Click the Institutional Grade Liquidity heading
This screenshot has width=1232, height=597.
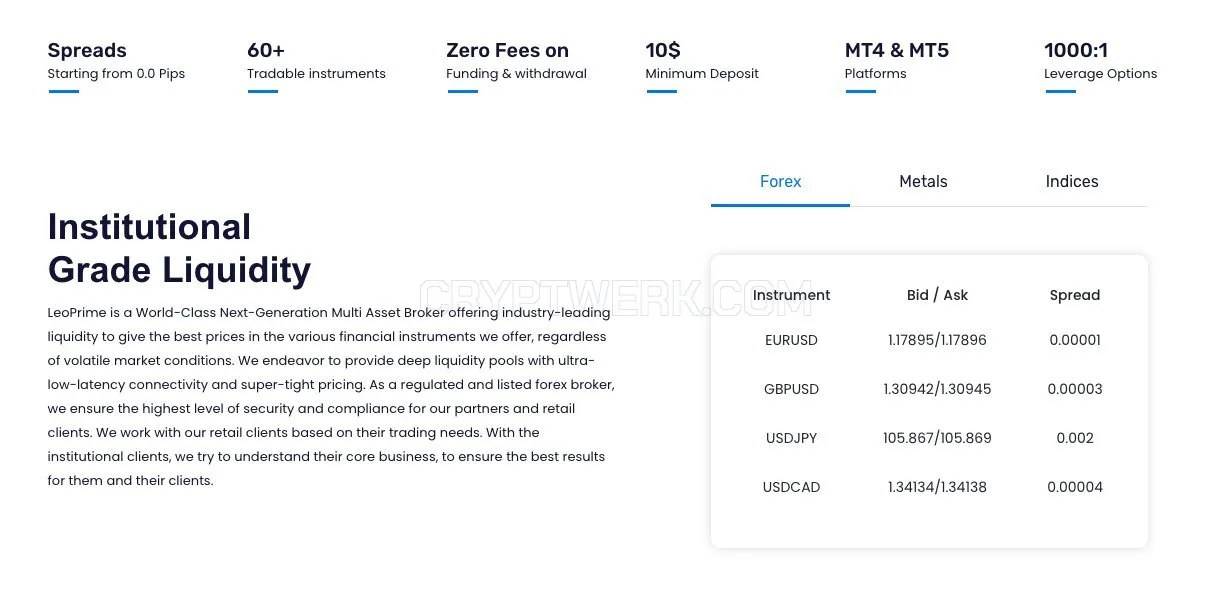[x=179, y=248]
